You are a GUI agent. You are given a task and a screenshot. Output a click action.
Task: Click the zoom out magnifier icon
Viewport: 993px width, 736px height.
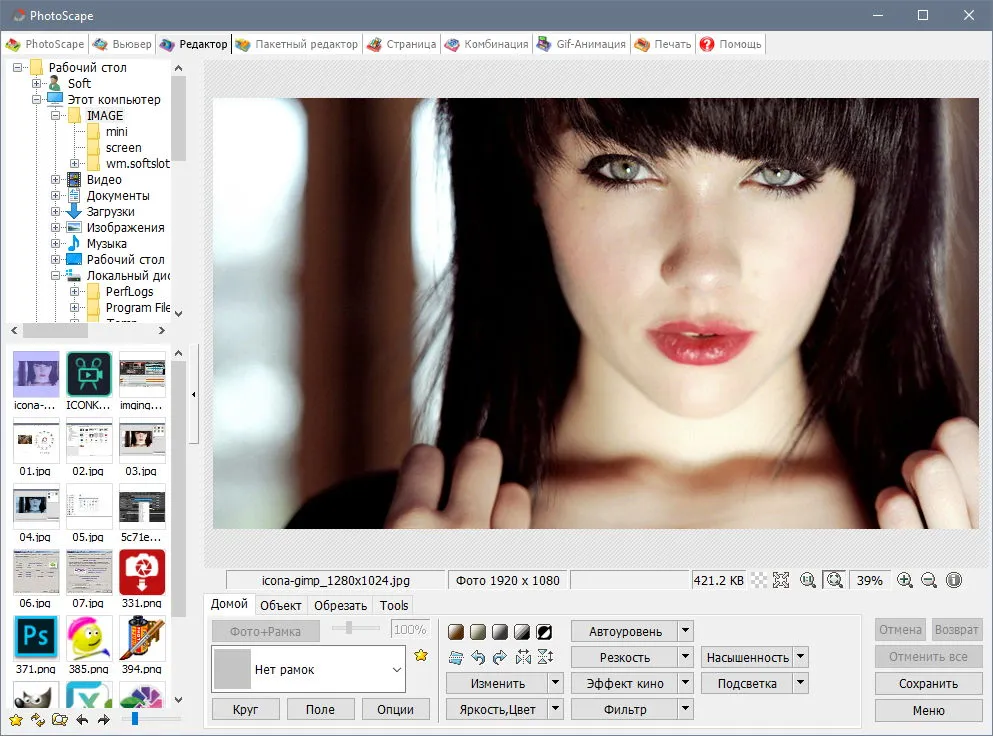click(x=929, y=580)
